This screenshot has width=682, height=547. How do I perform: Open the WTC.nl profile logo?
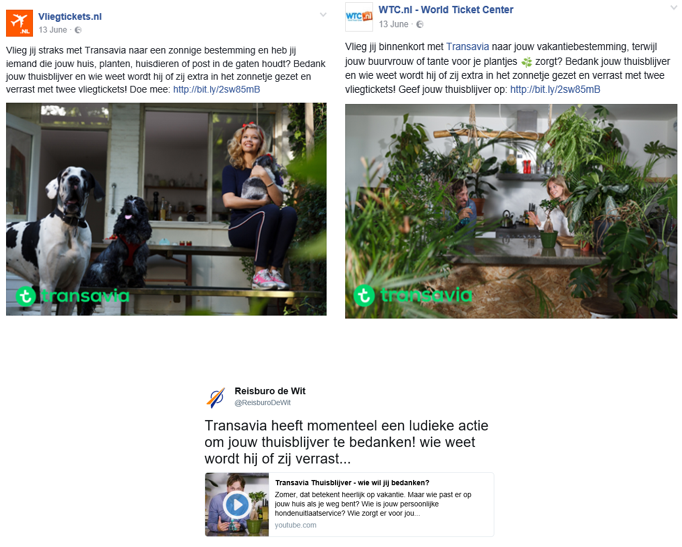pos(359,17)
